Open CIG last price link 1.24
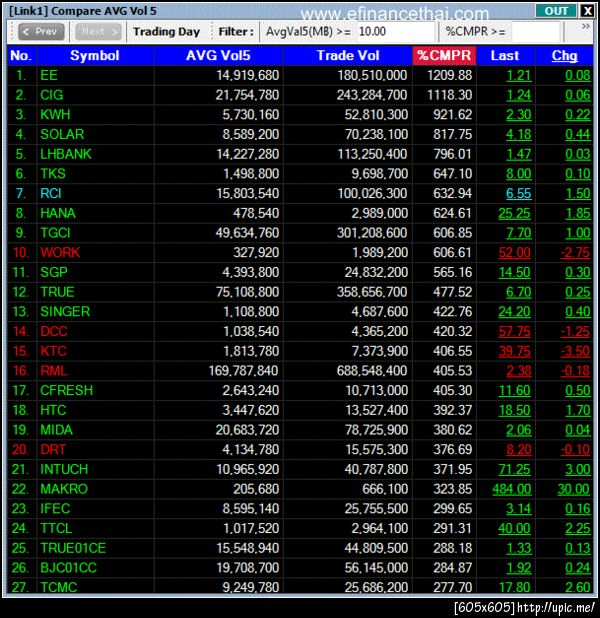The height and width of the screenshot is (618, 600). tap(519, 95)
